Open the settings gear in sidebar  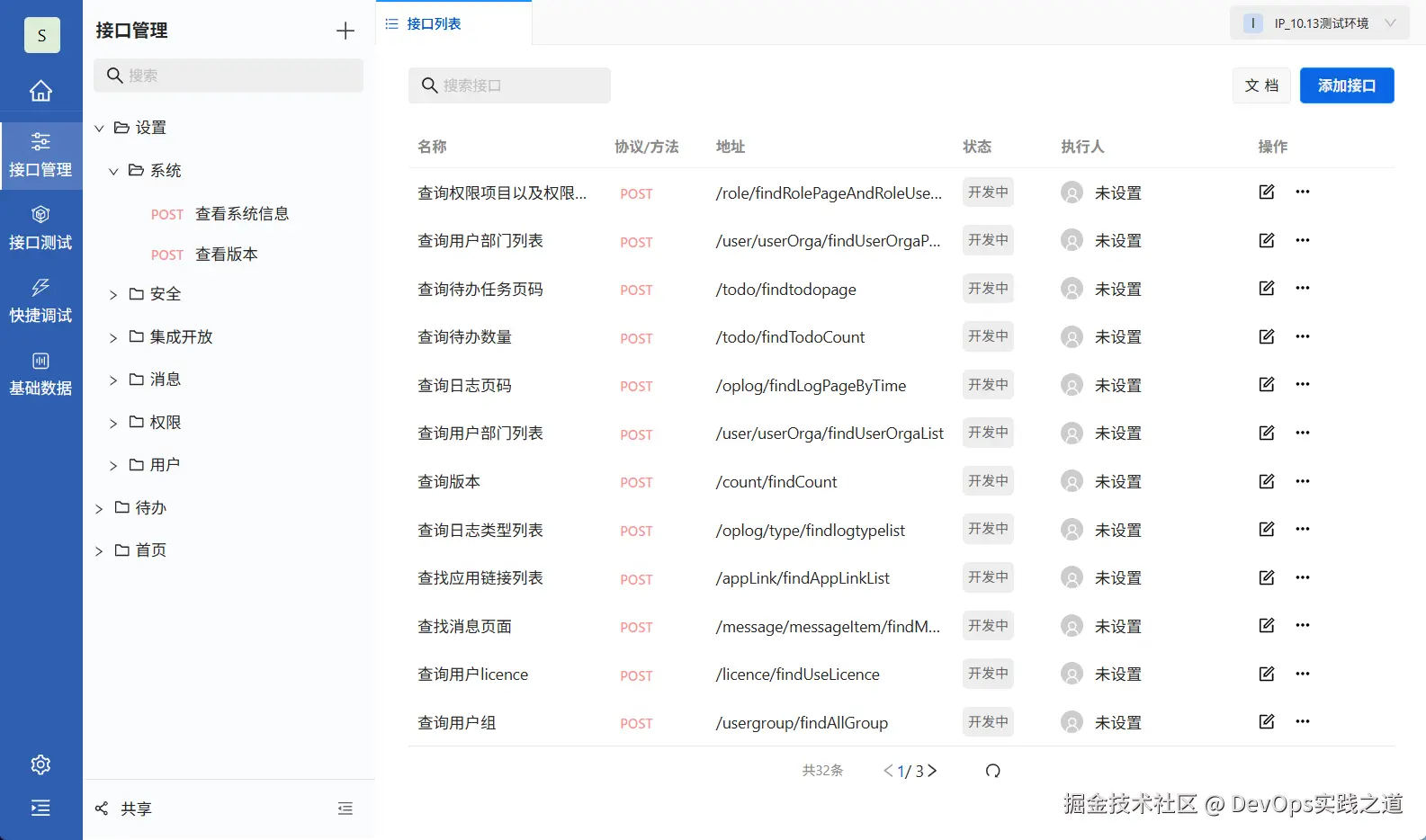pos(40,764)
